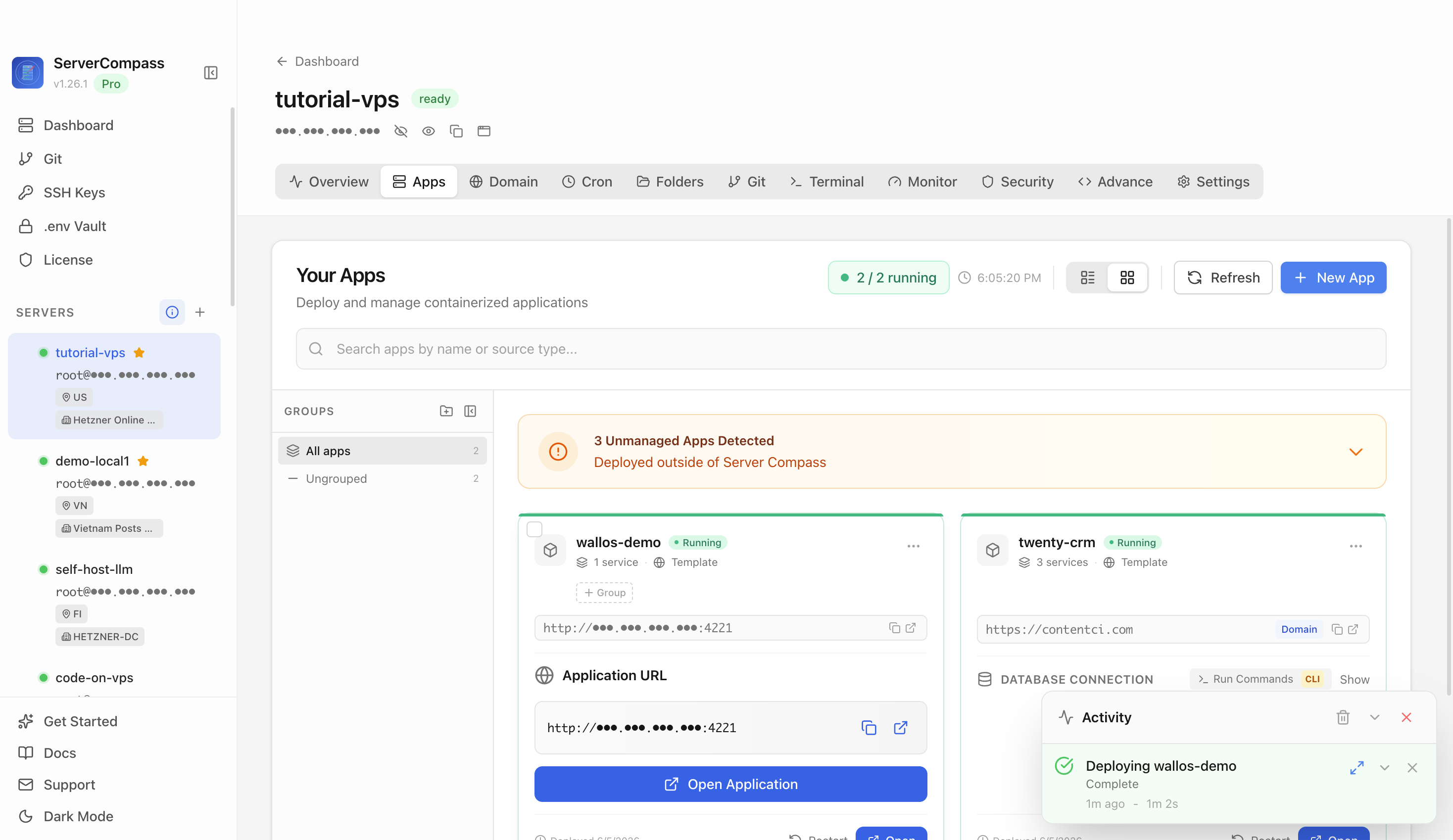
Task: Collapse the Activity panel chevron
Action: click(x=1375, y=717)
